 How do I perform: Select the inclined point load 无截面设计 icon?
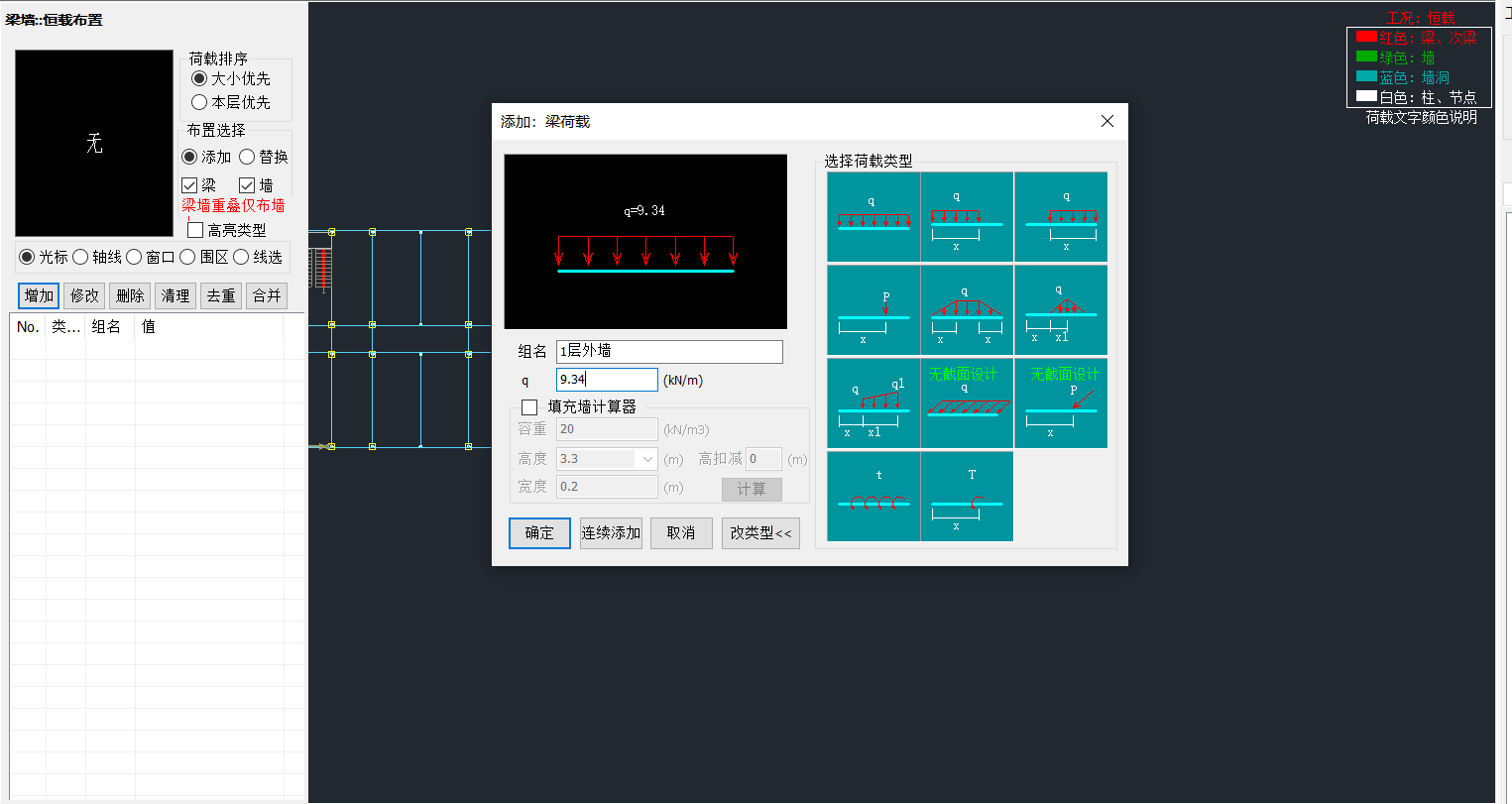[x=1061, y=403]
